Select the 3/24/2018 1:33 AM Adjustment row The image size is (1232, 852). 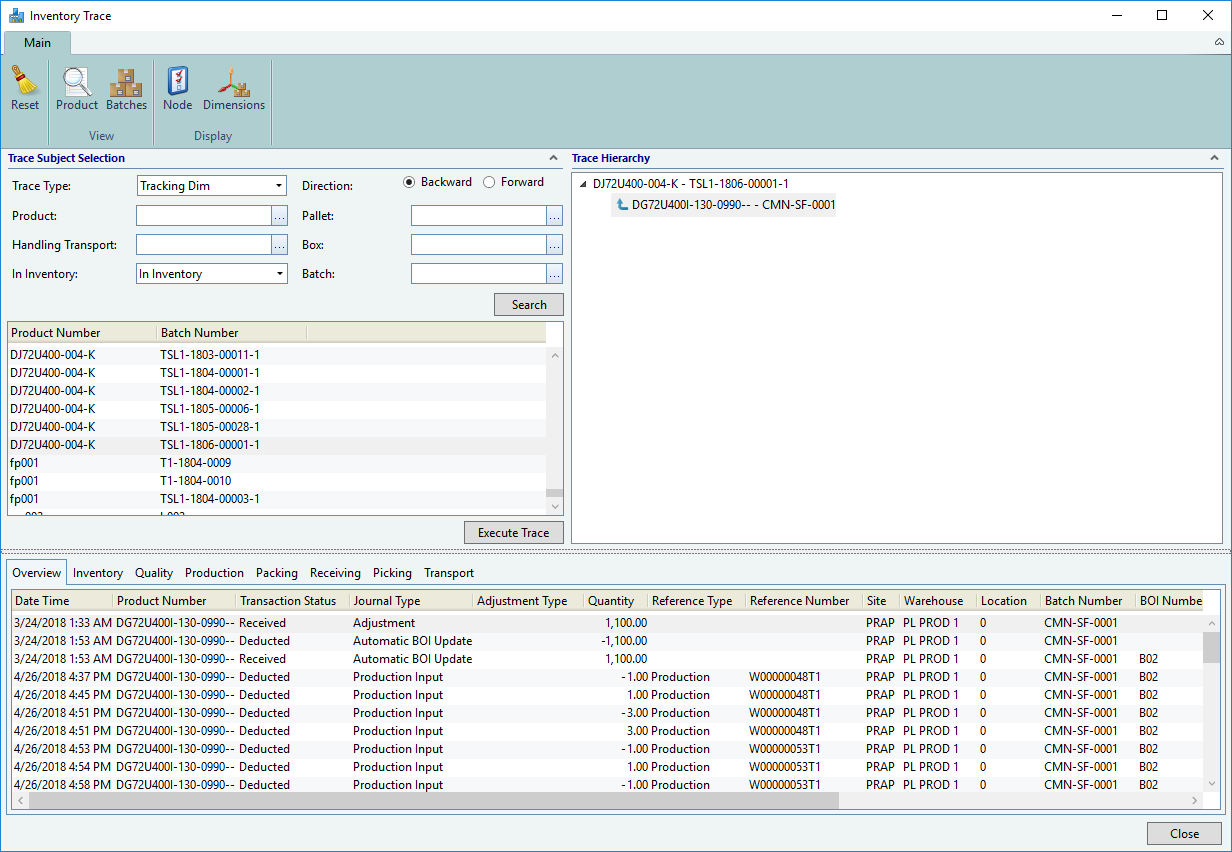pyautogui.click(x=607, y=622)
